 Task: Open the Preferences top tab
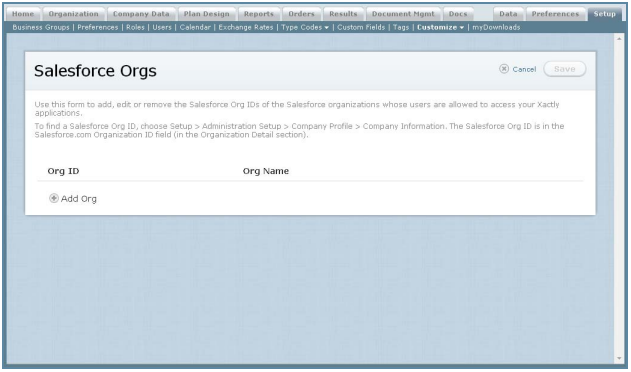tap(555, 14)
